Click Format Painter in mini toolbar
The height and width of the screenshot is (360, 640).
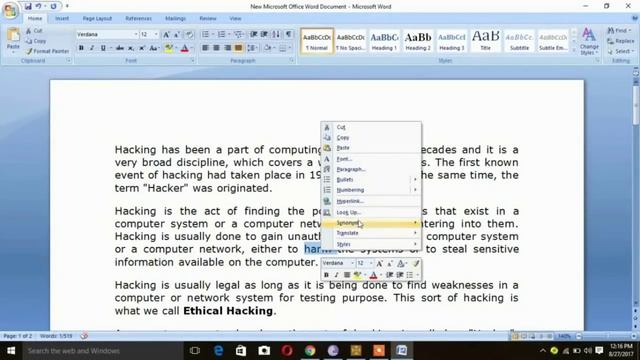(x=416, y=264)
